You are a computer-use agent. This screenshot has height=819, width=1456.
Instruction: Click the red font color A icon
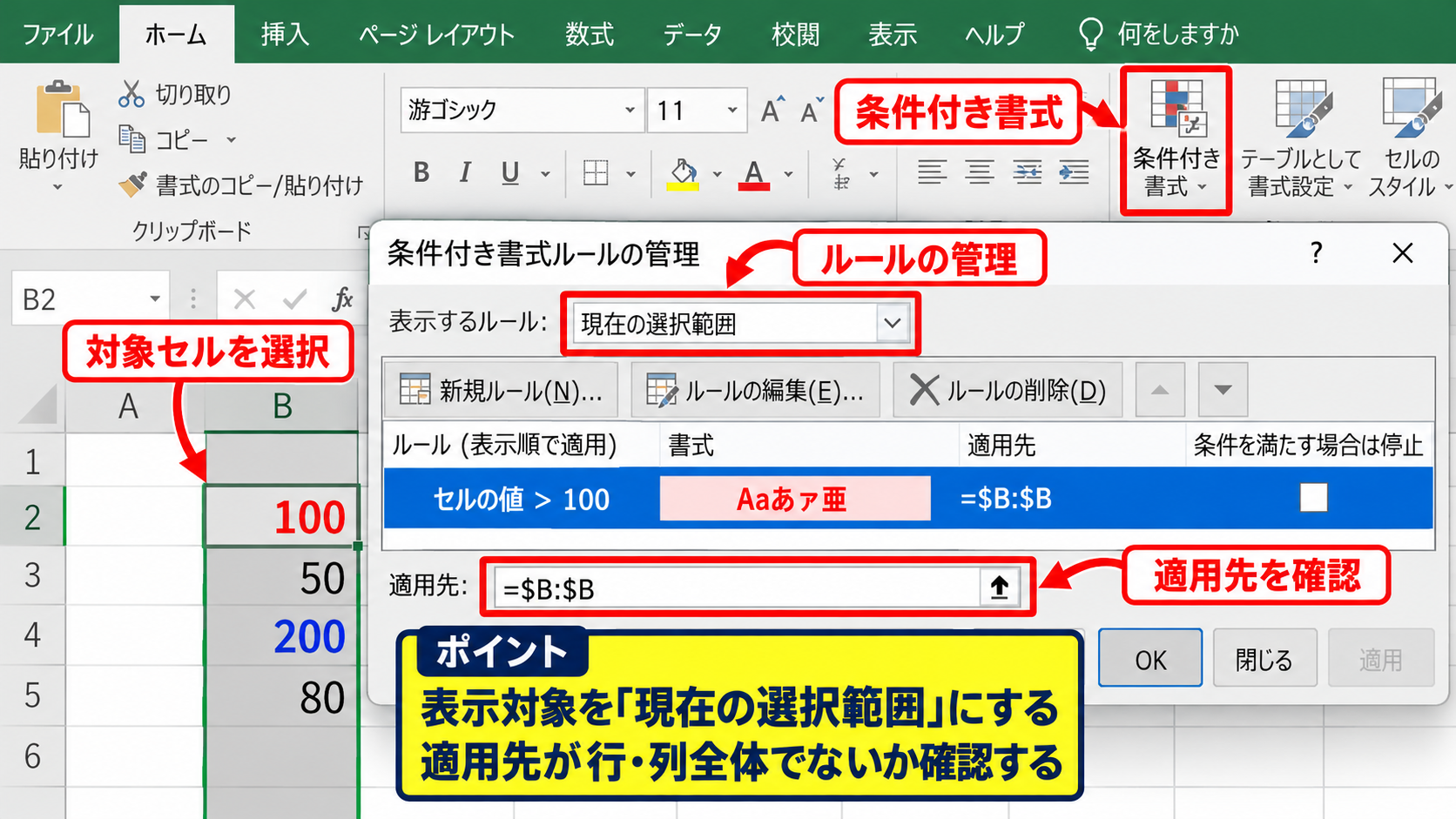(753, 174)
